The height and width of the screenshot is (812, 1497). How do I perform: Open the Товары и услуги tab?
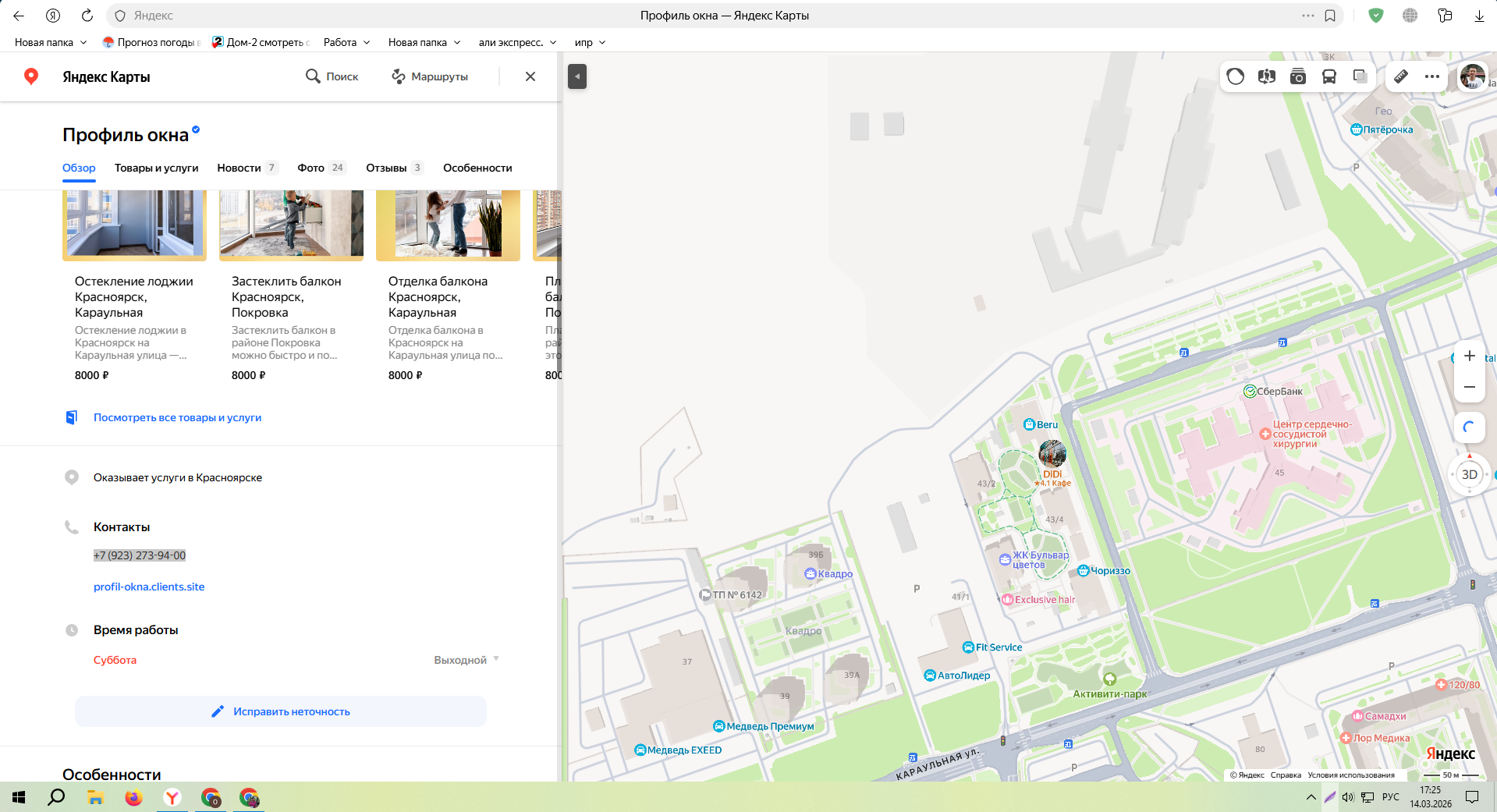[x=156, y=168]
